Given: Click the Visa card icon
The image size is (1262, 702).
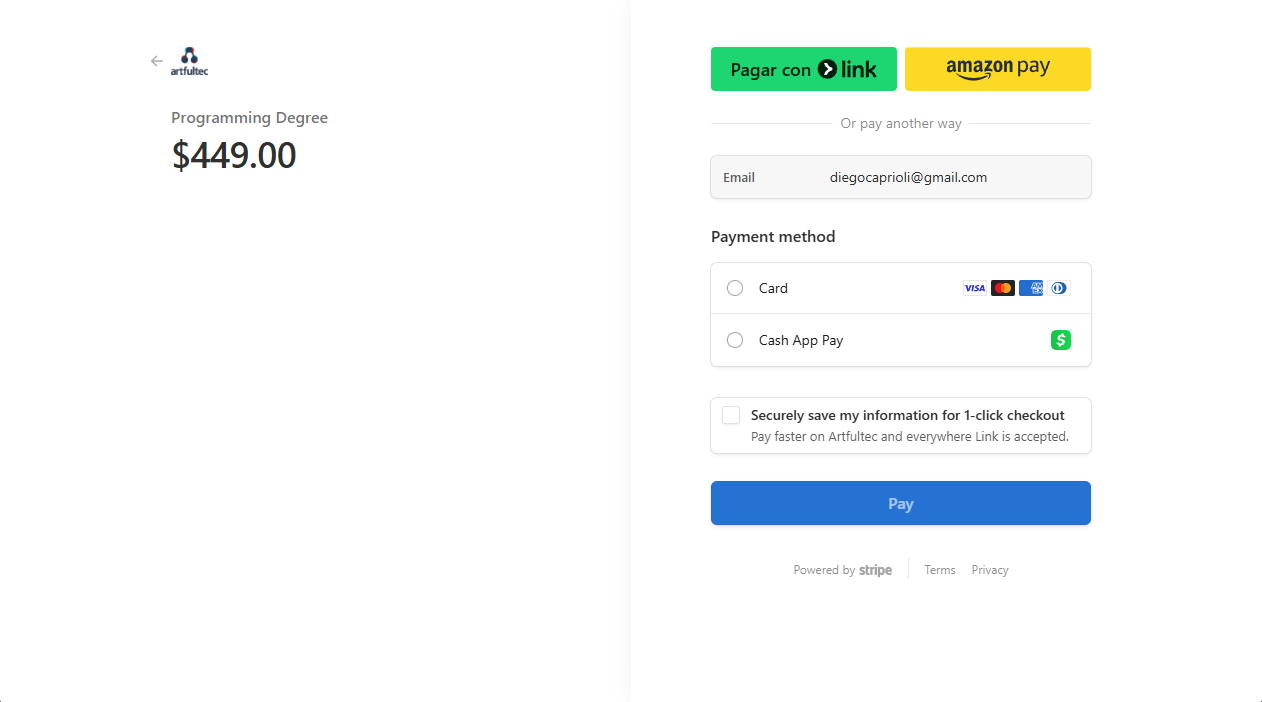Looking at the screenshot, I should coord(974,288).
